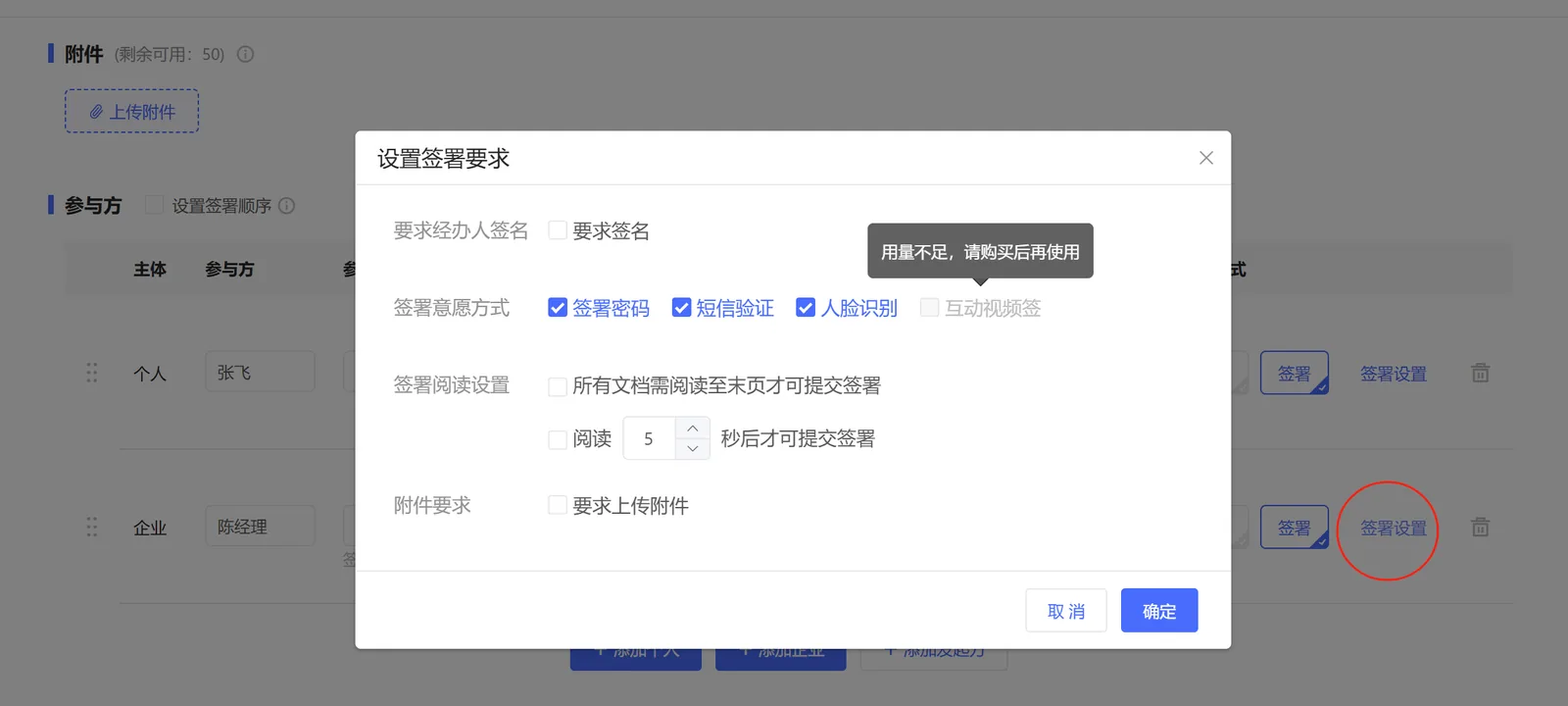Delete the 陈经理 participant row

pos(1480,528)
